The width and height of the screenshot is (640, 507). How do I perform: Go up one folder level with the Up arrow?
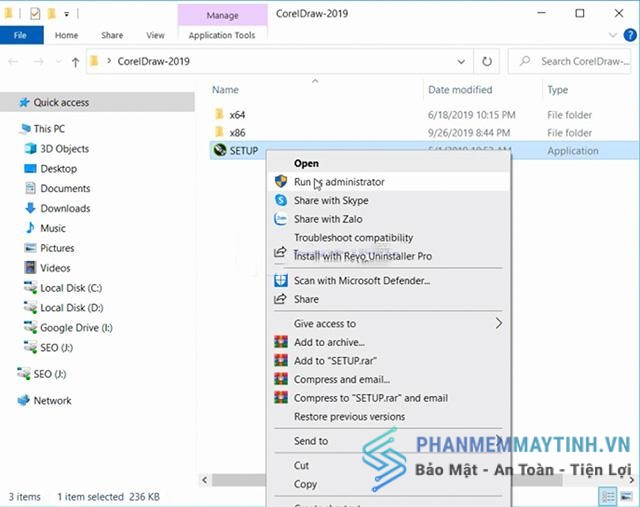[75, 62]
